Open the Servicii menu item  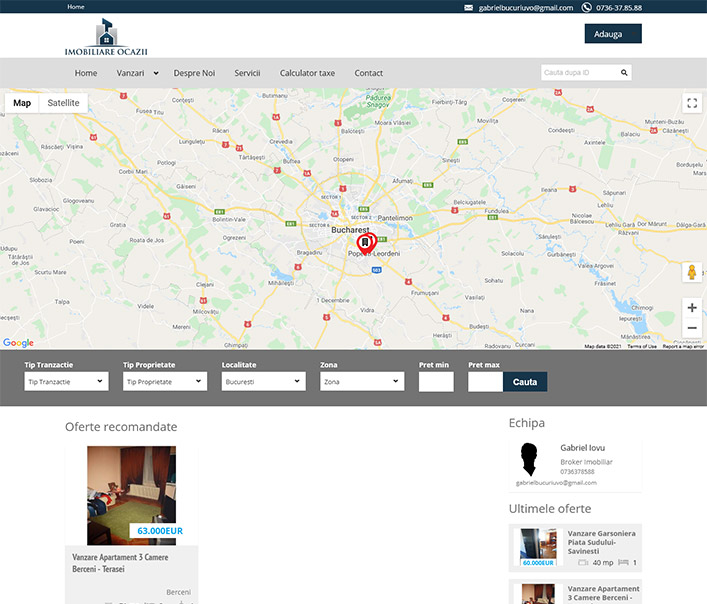click(247, 73)
